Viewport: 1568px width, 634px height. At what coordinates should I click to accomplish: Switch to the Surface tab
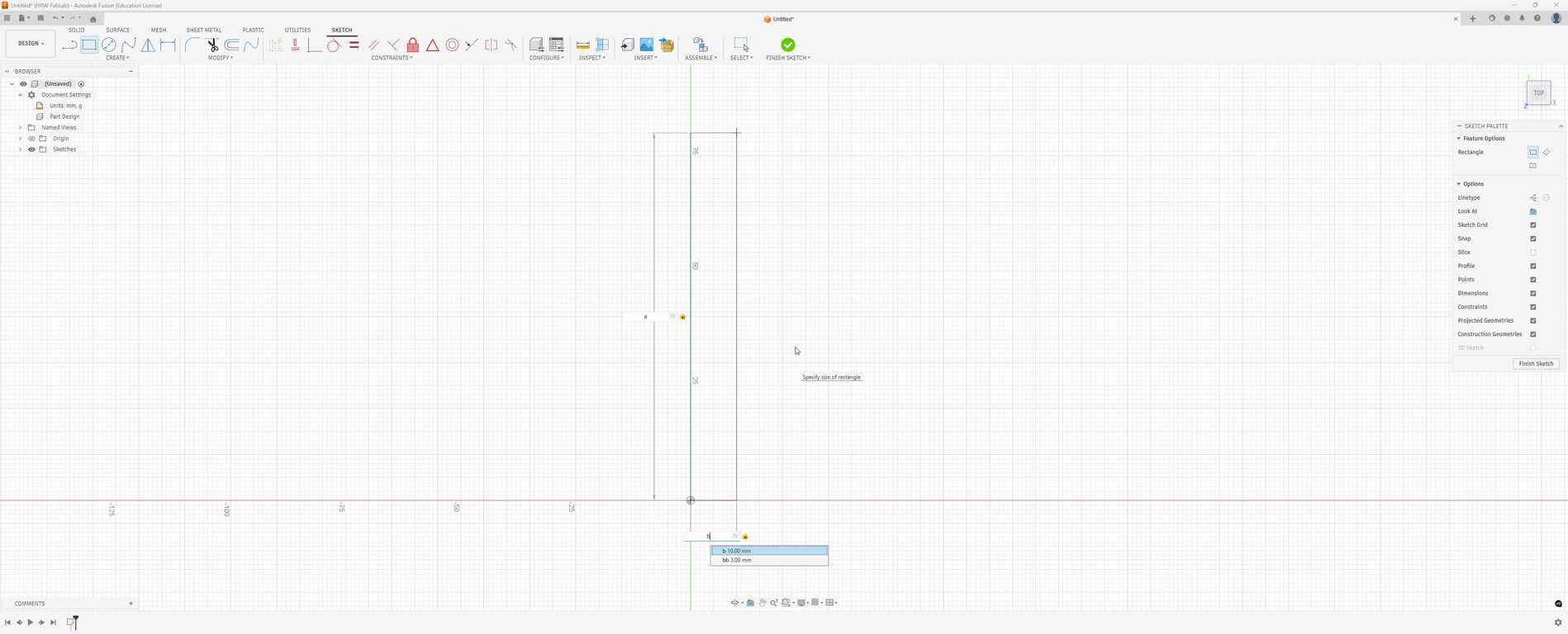[117, 30]
